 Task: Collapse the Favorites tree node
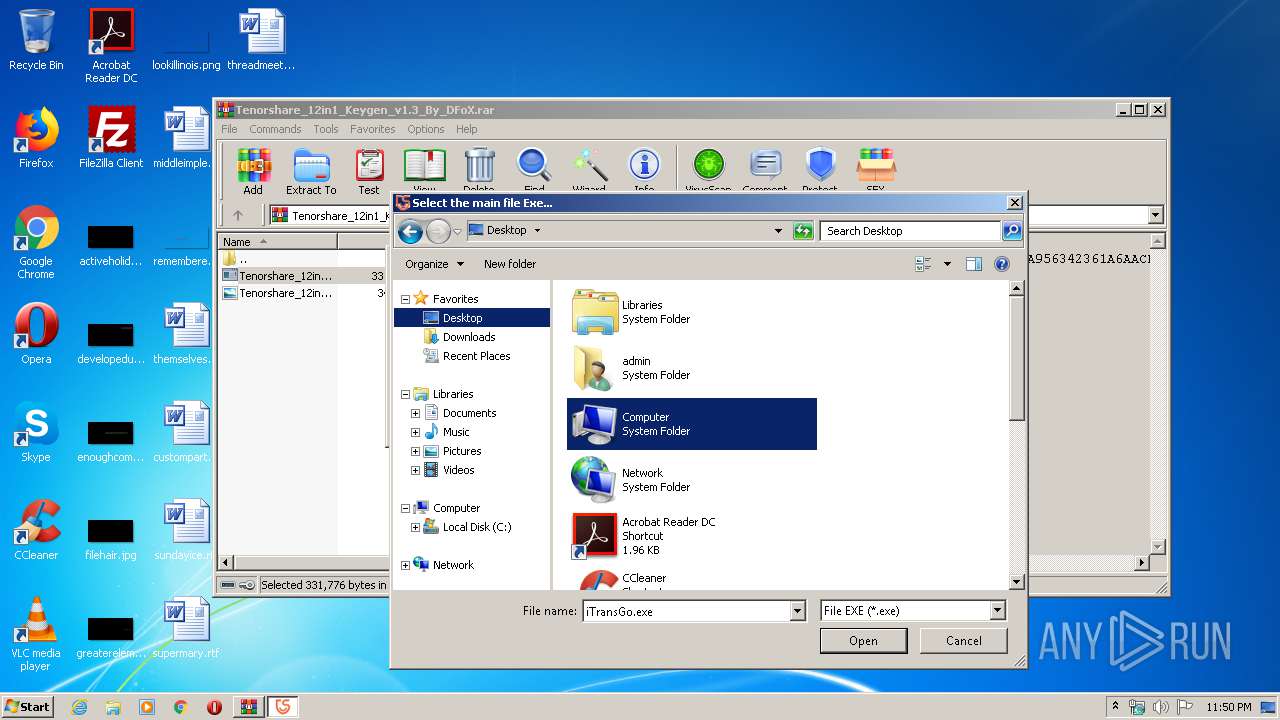point(405,299)
